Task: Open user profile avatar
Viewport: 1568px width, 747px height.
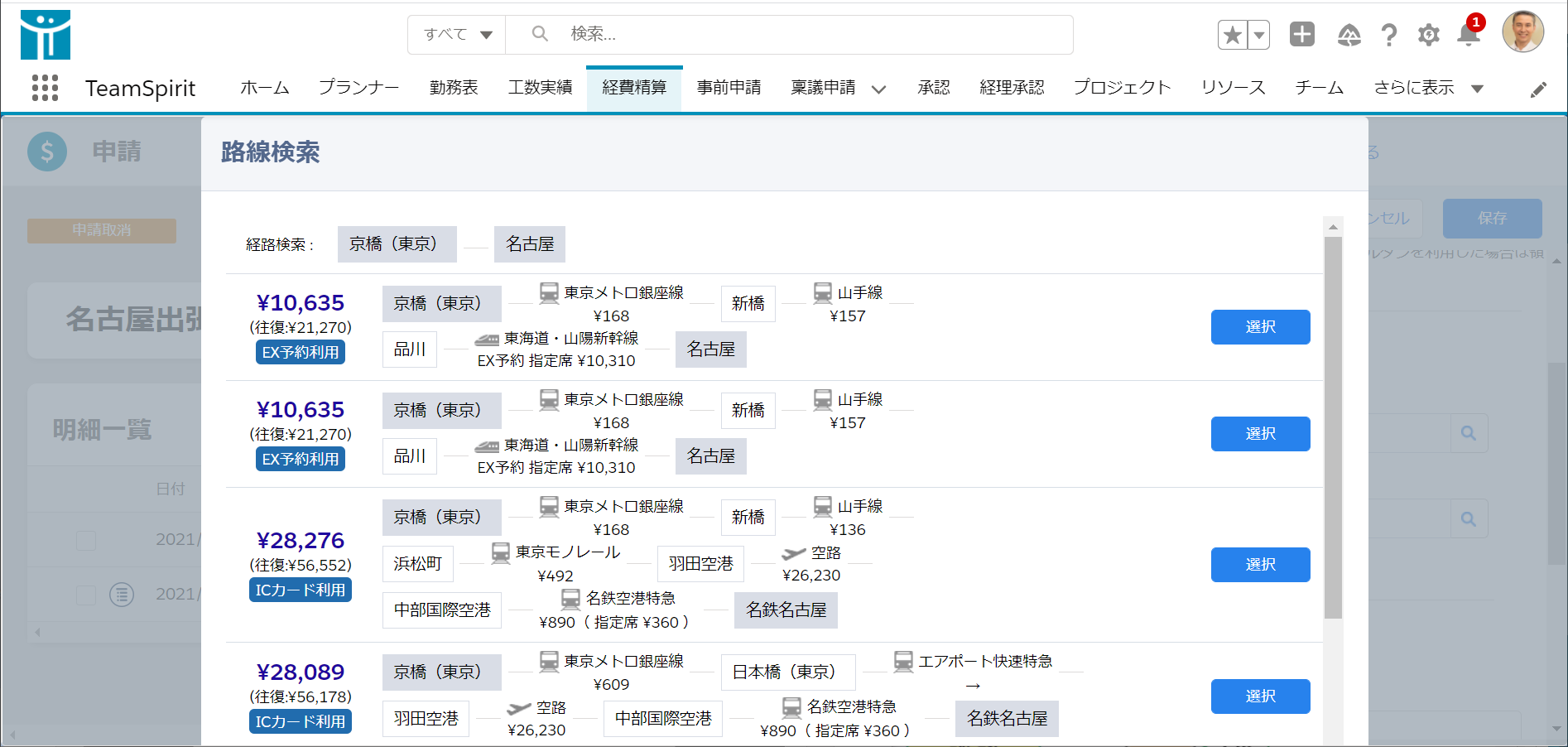Action: point(1523,32)
